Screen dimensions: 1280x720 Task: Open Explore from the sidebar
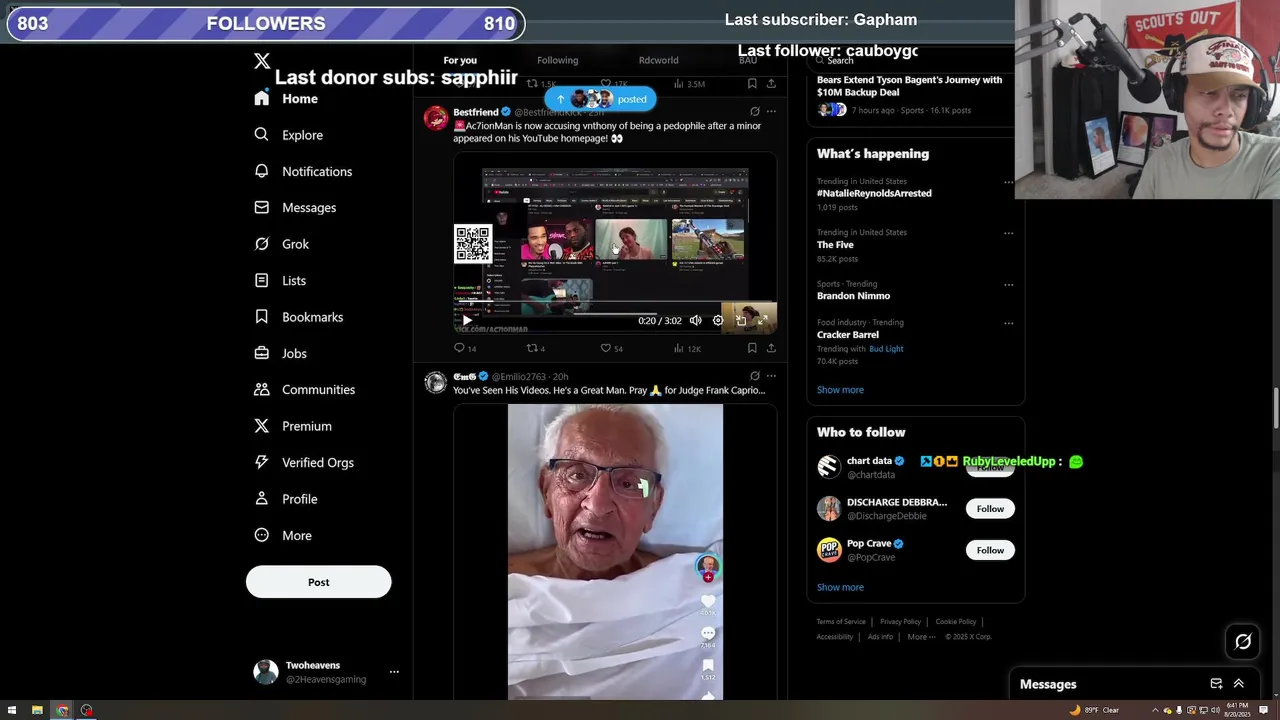[x=288, y=135]
